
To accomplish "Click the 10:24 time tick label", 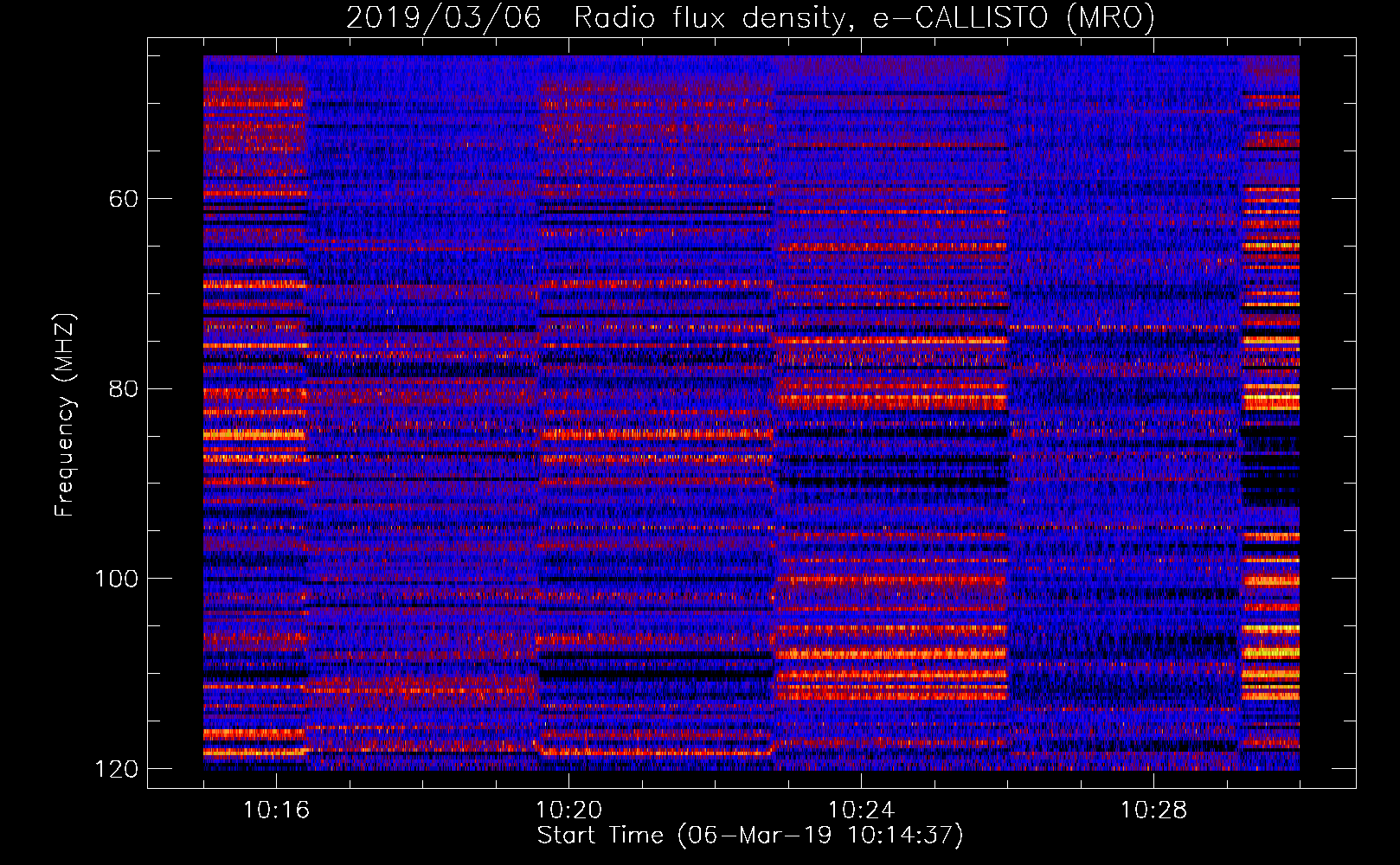I will click(861, 810).
